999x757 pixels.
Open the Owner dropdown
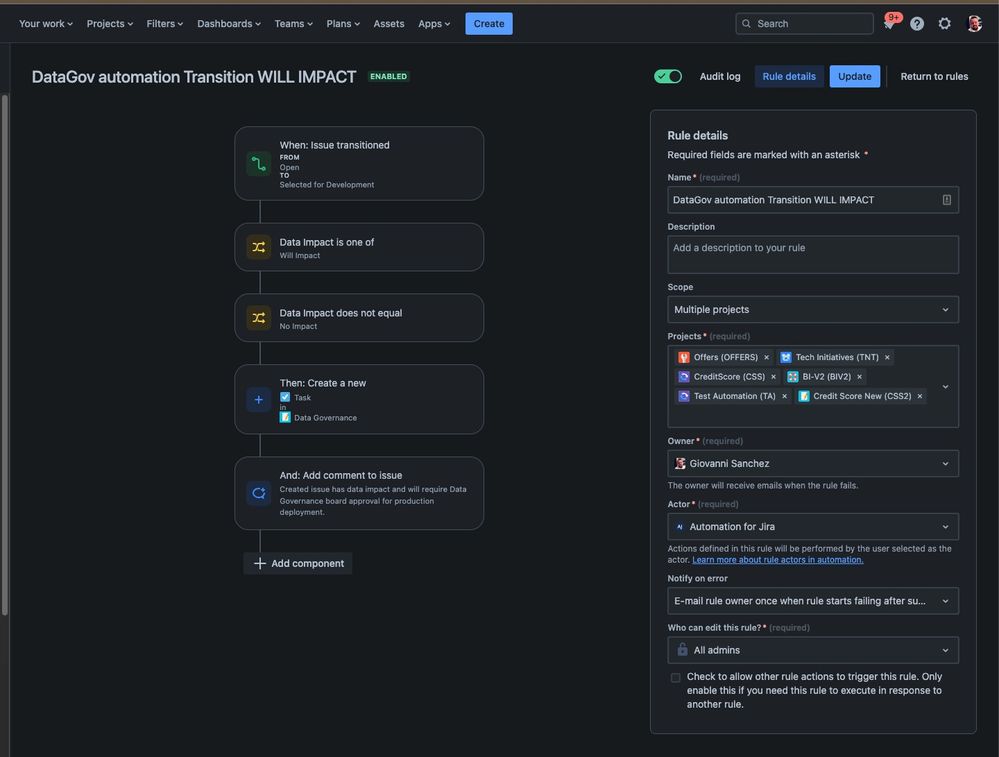click(813, 464)
